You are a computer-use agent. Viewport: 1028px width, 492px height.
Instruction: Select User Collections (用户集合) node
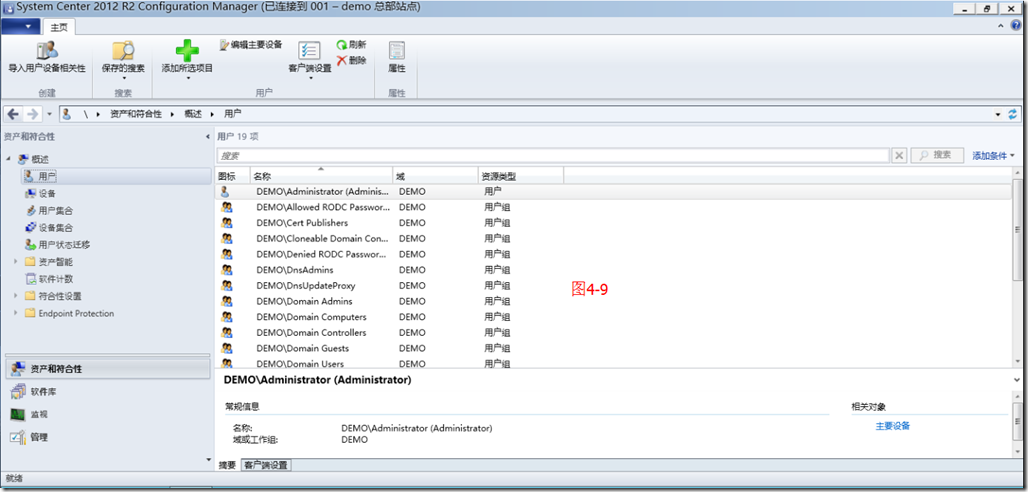49,211
